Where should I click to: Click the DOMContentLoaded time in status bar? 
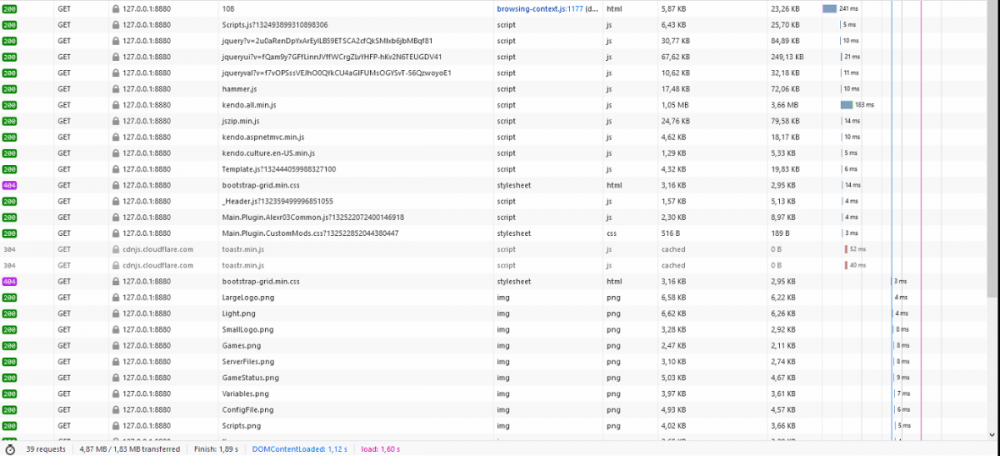pos(300,449)
